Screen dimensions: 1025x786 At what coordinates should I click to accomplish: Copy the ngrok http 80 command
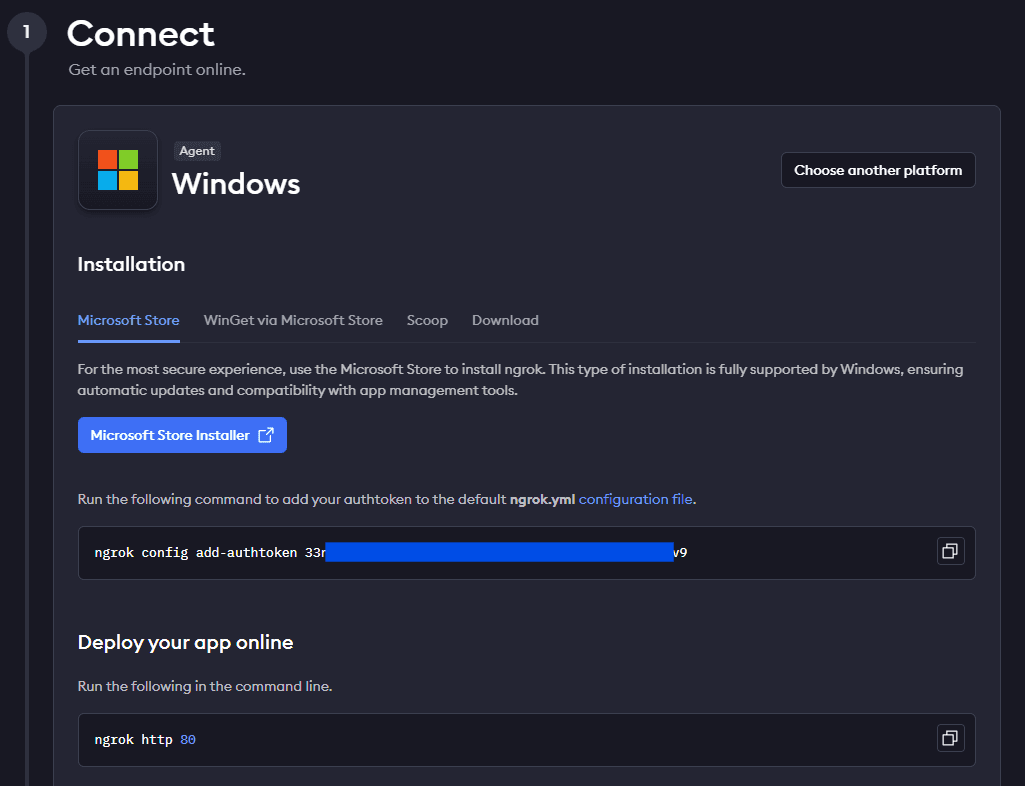point(950,738)
